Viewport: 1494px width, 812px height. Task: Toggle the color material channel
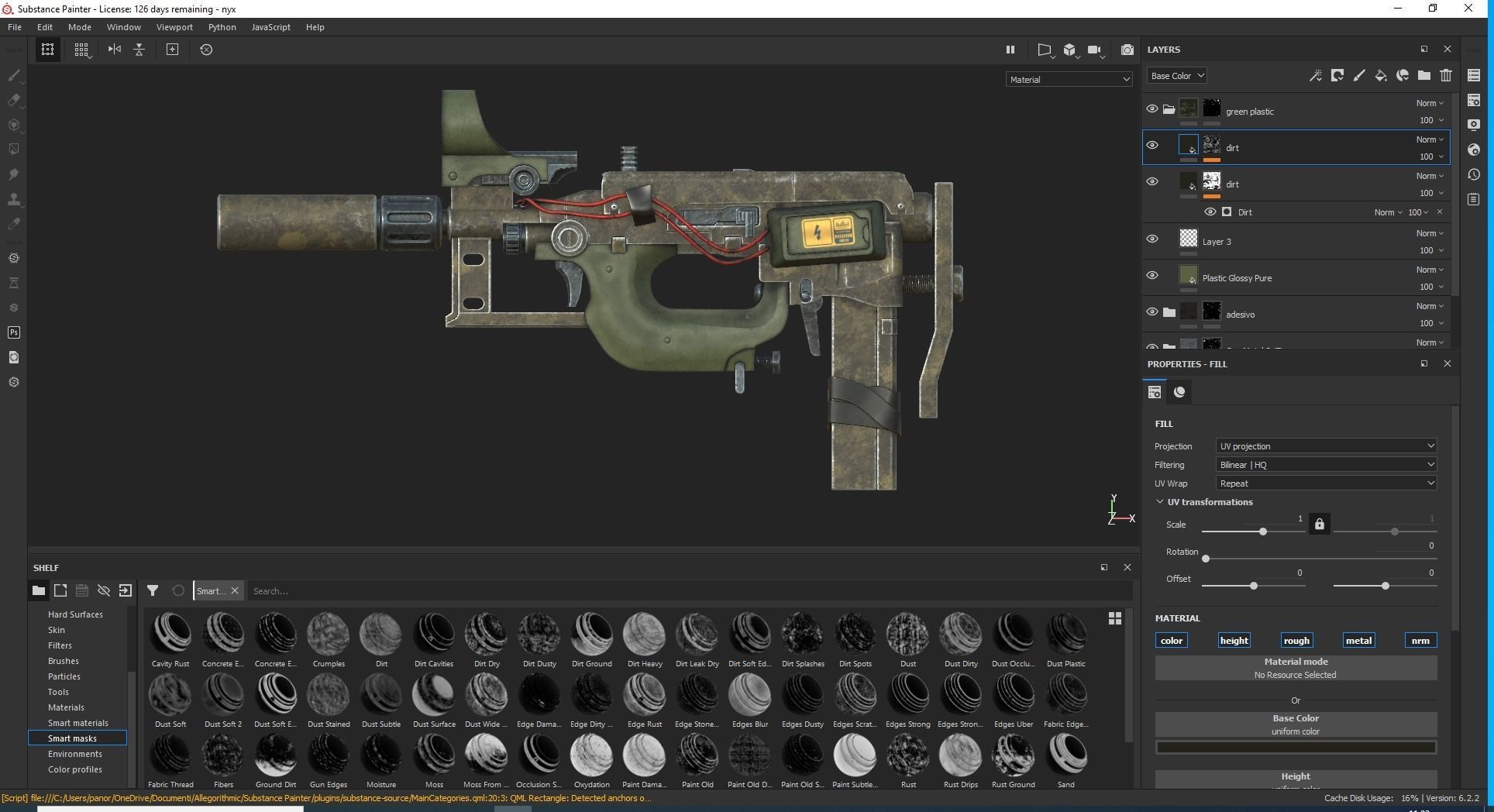pyautogui.click(x=1171, y=640)
